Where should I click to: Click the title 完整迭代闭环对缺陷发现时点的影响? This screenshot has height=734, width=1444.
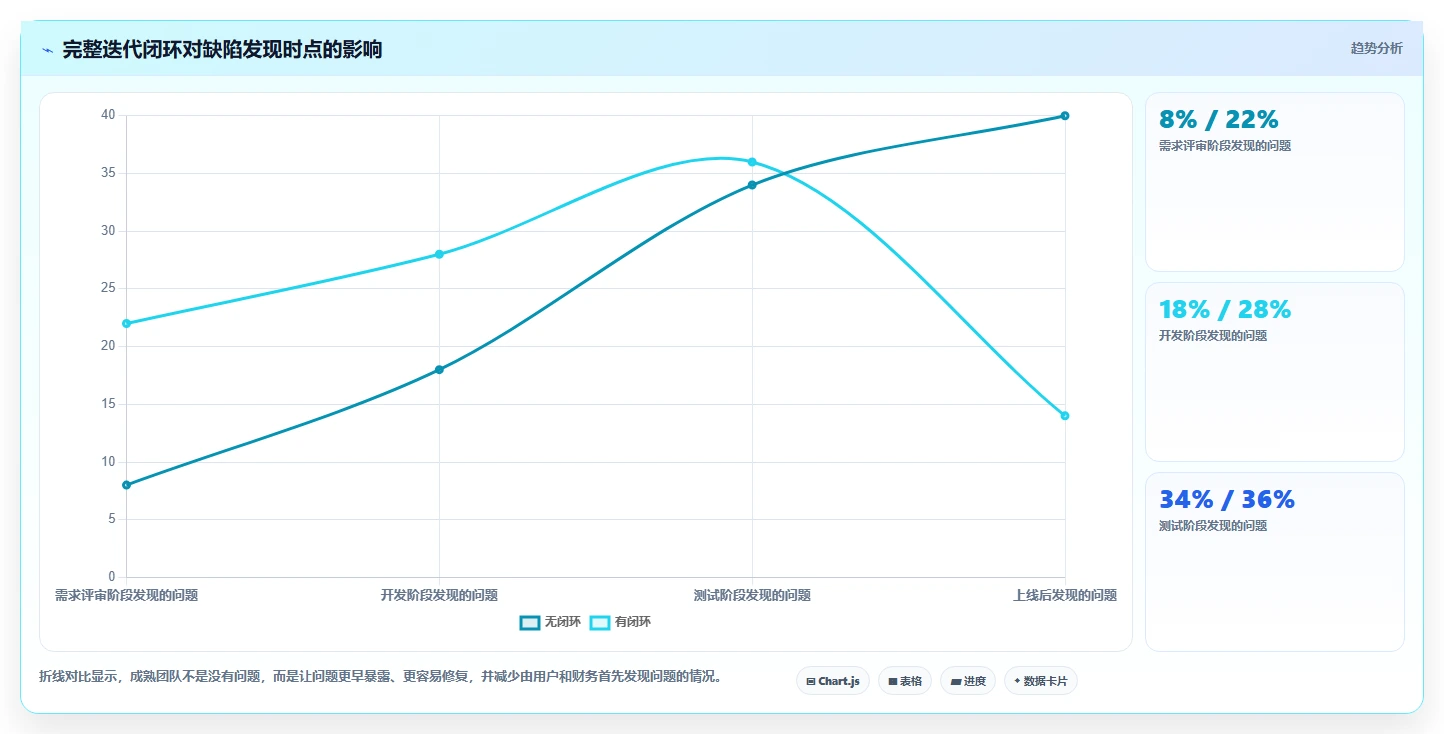click(x=222, y=49)
